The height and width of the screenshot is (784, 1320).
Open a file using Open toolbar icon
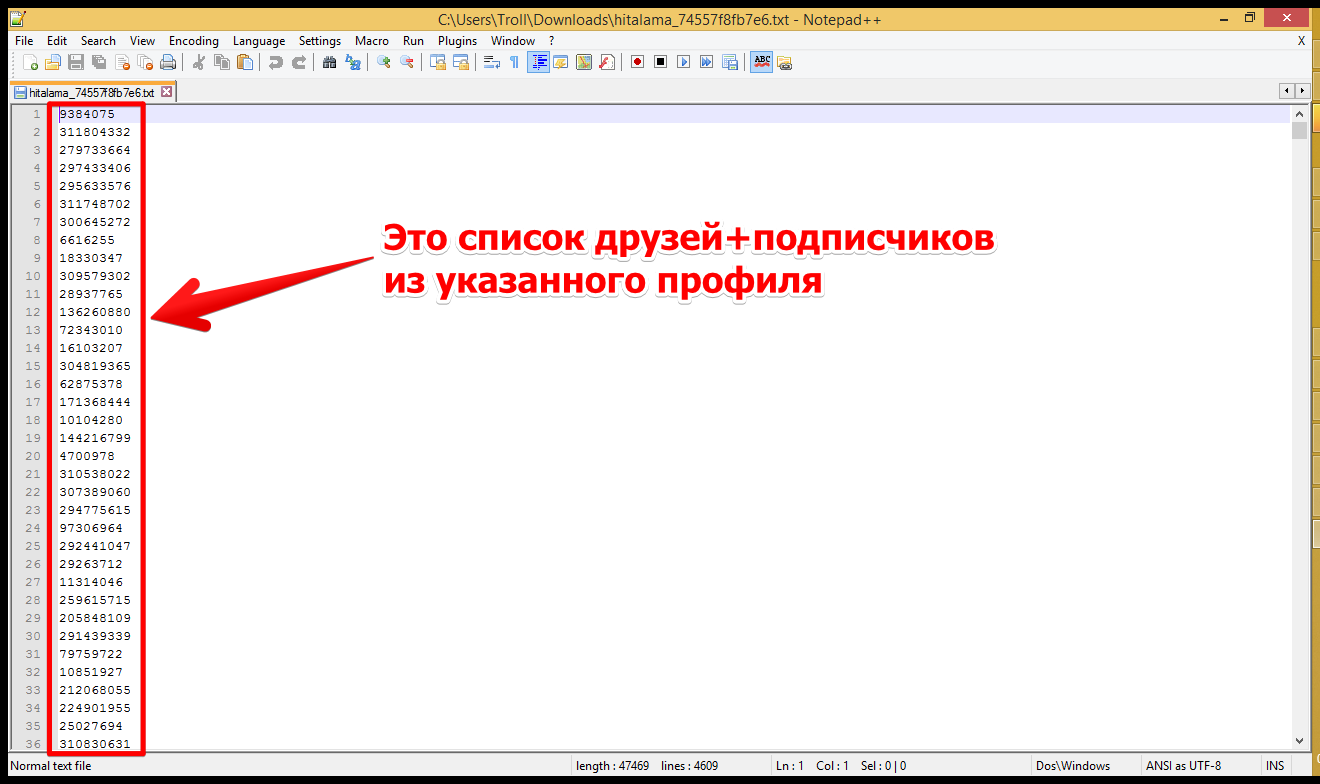(53, 62)
